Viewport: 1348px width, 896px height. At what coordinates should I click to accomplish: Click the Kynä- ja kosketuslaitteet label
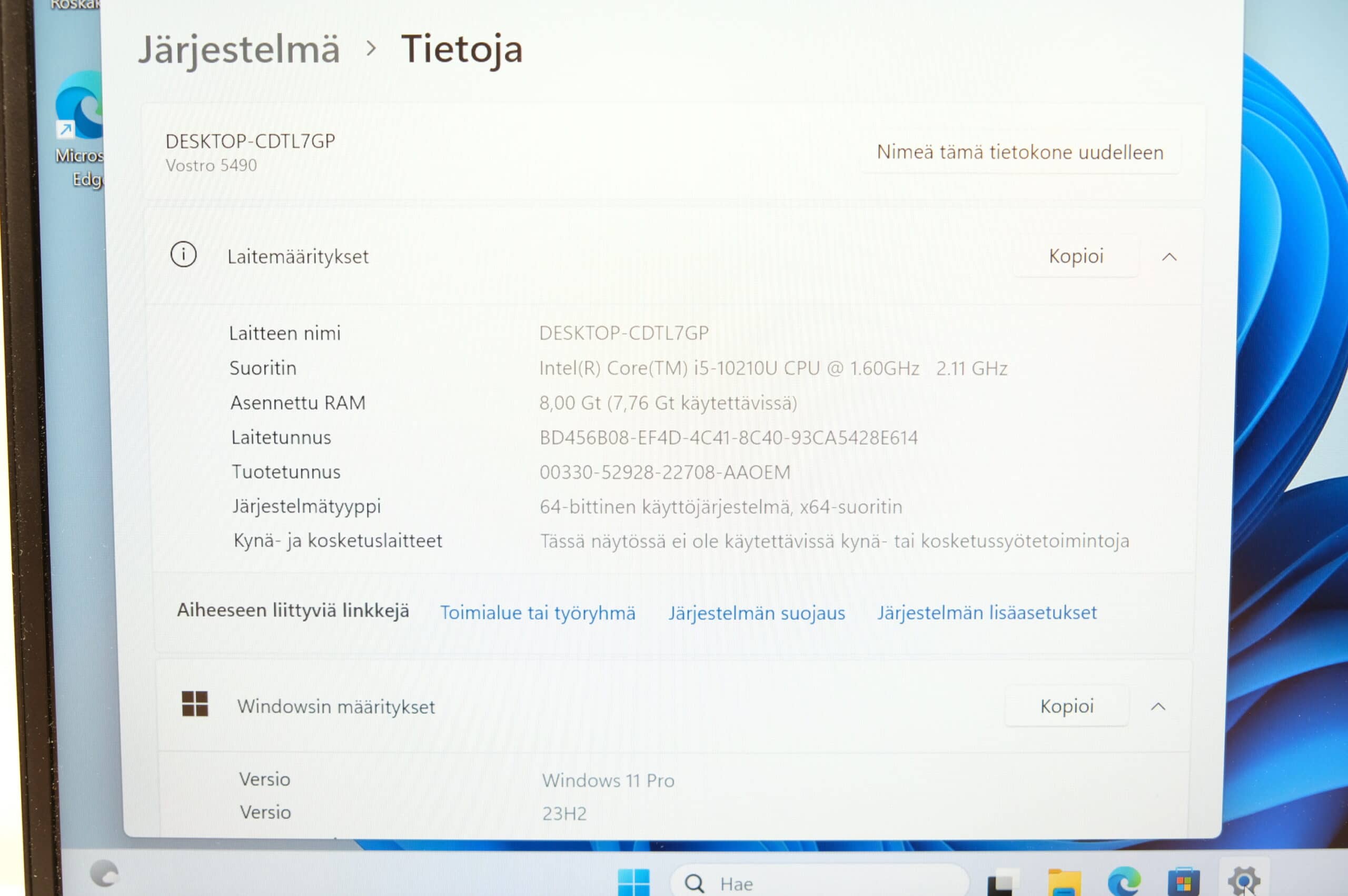[338, 541]
